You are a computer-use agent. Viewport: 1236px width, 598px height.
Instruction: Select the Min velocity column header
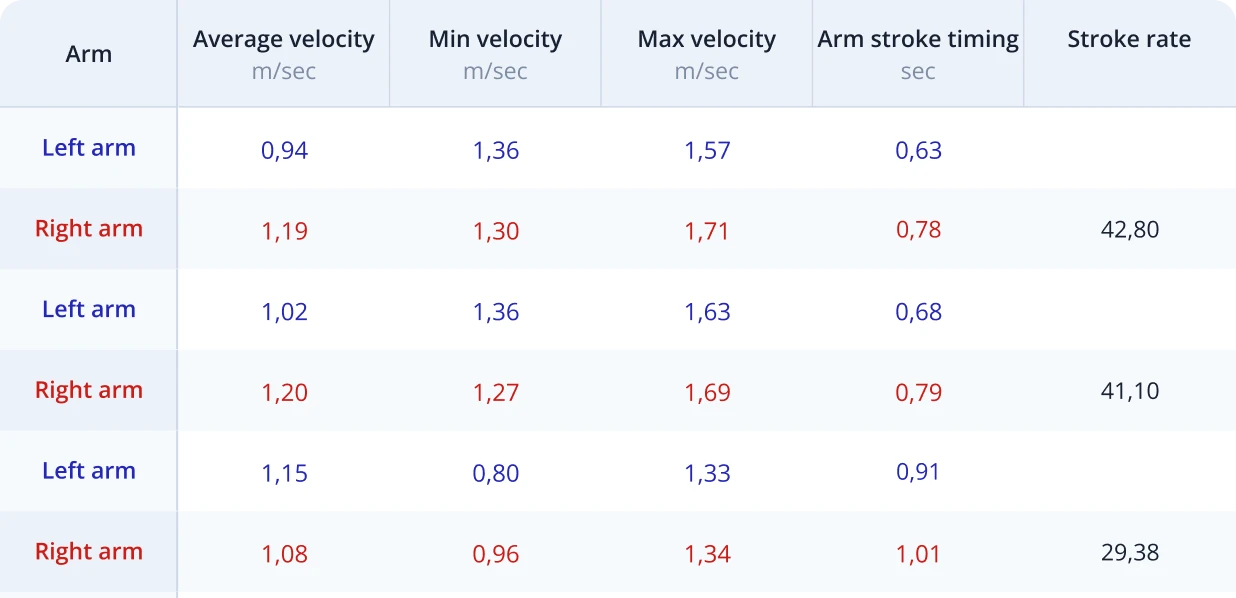coord(495,40)
